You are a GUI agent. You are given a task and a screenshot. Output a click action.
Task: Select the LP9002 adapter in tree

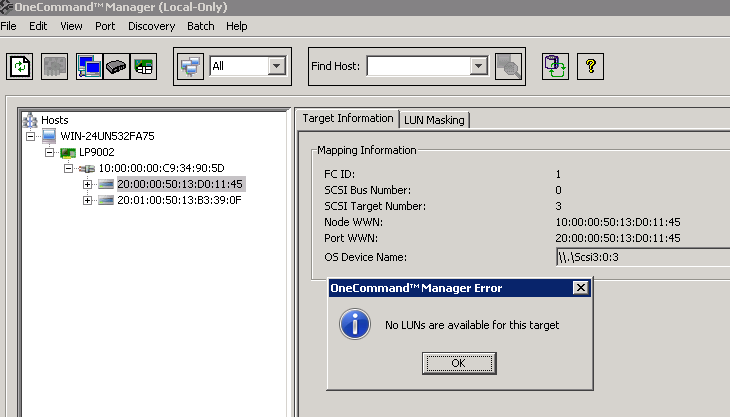tap(97, 152)
